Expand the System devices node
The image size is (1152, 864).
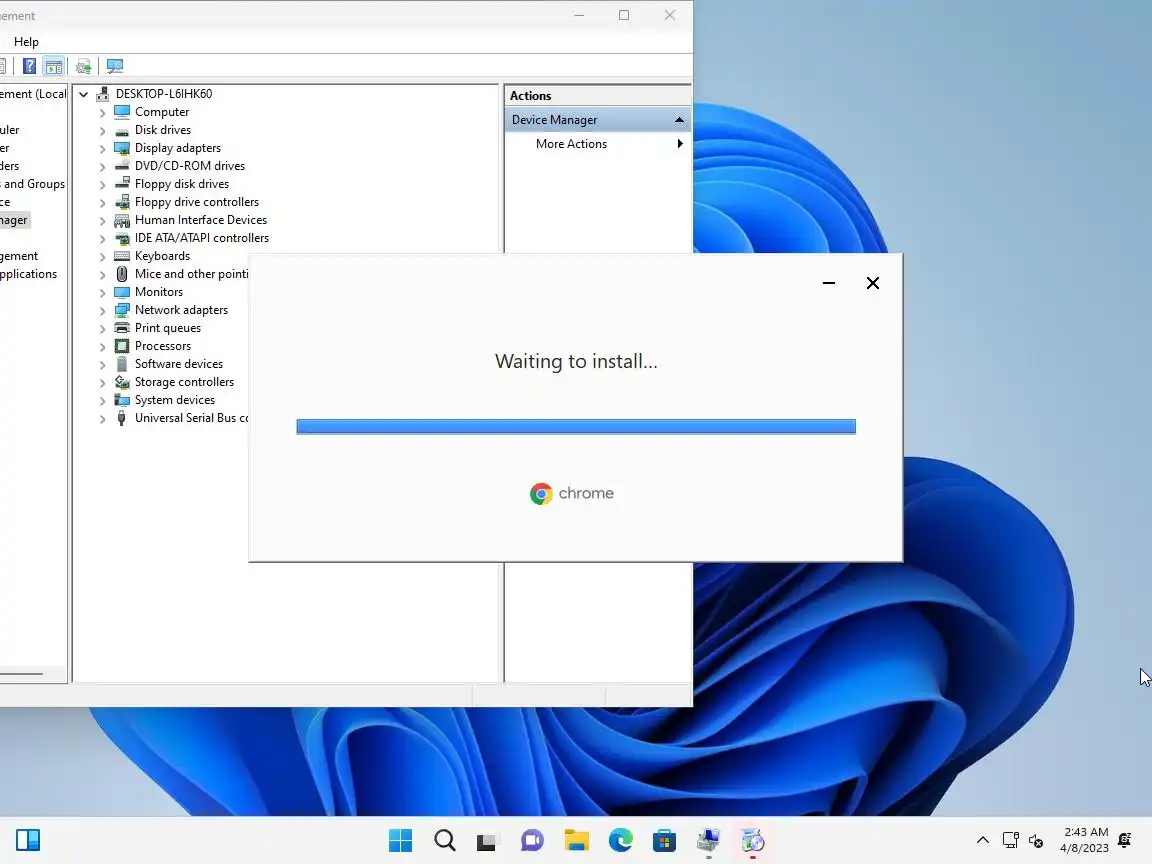point(103,400)
